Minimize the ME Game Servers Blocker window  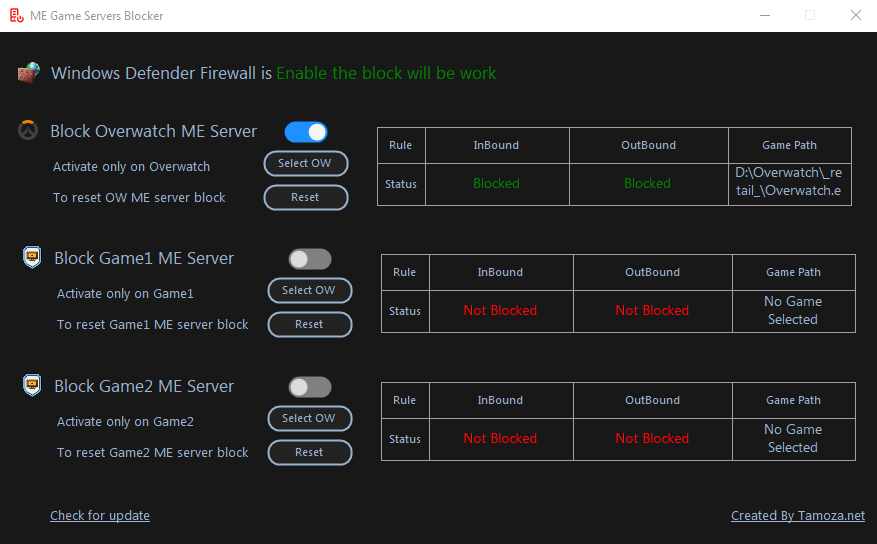764,16
